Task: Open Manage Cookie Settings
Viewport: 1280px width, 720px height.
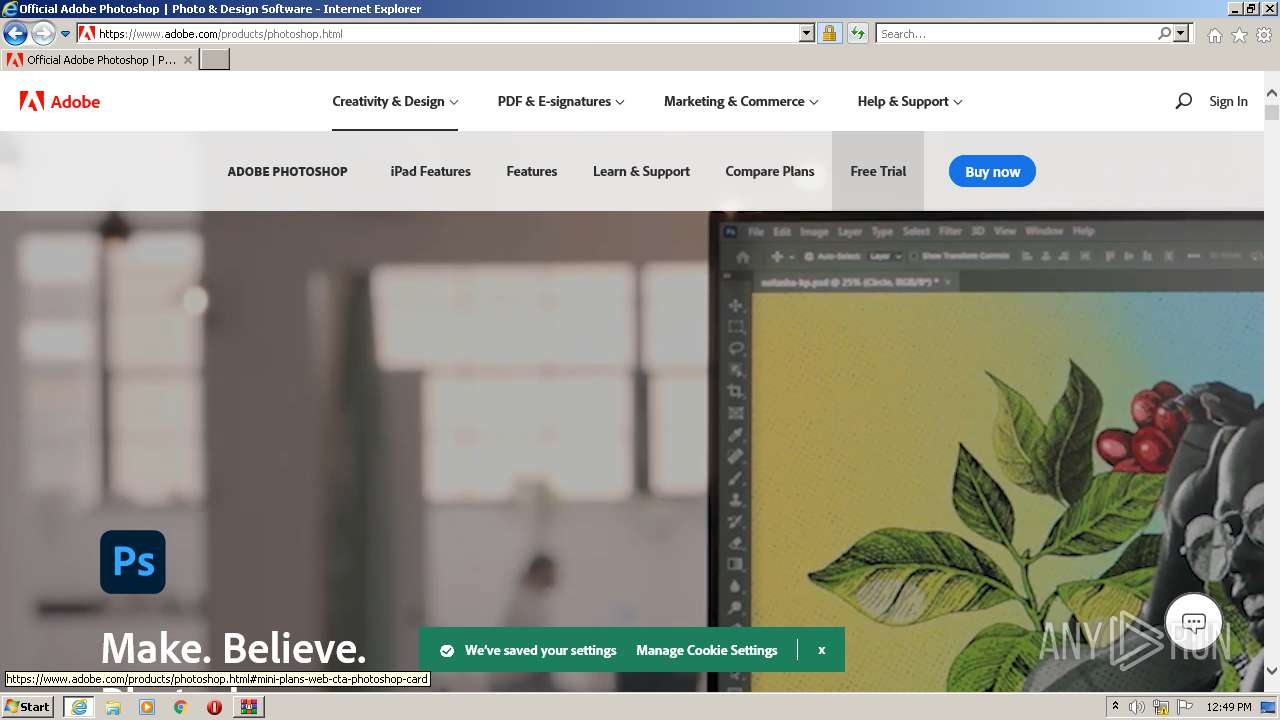Action: pos(706,650)
